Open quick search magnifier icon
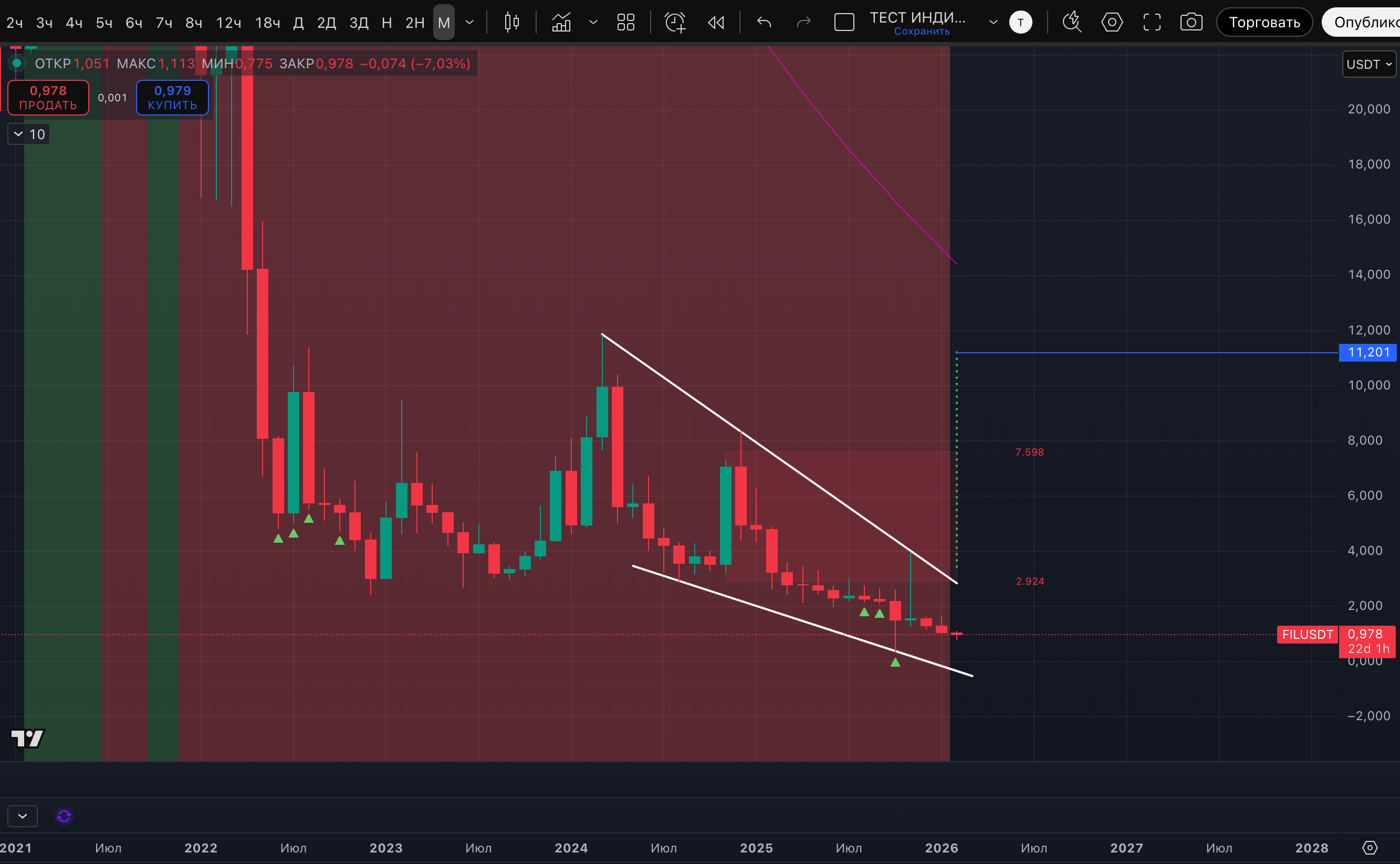This screenshot has width=1400, height=864. [x=1071, y=22]
